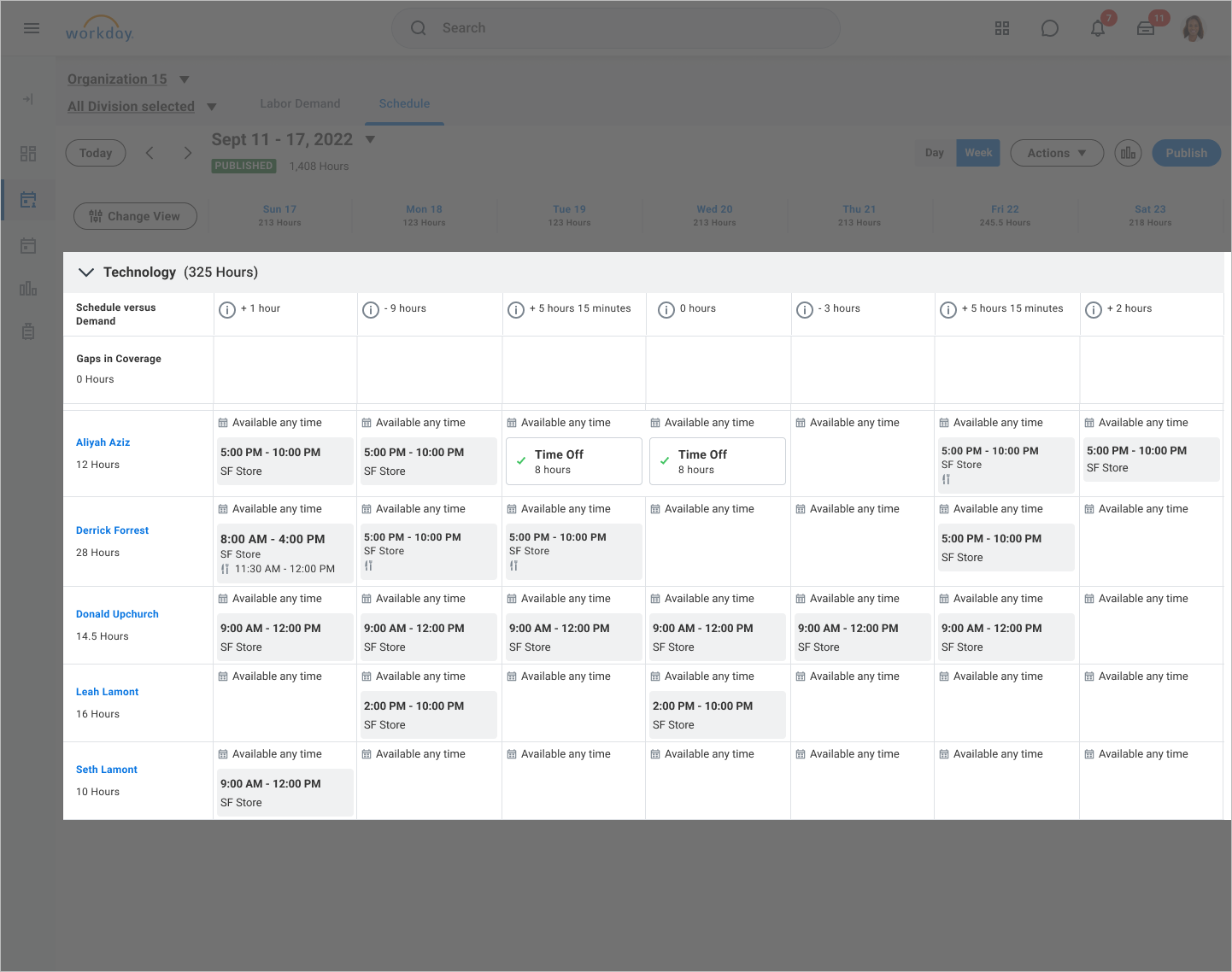Open the chart metrics round icon
This screenshot has height=972, width=1232.
pos(1128,153)
